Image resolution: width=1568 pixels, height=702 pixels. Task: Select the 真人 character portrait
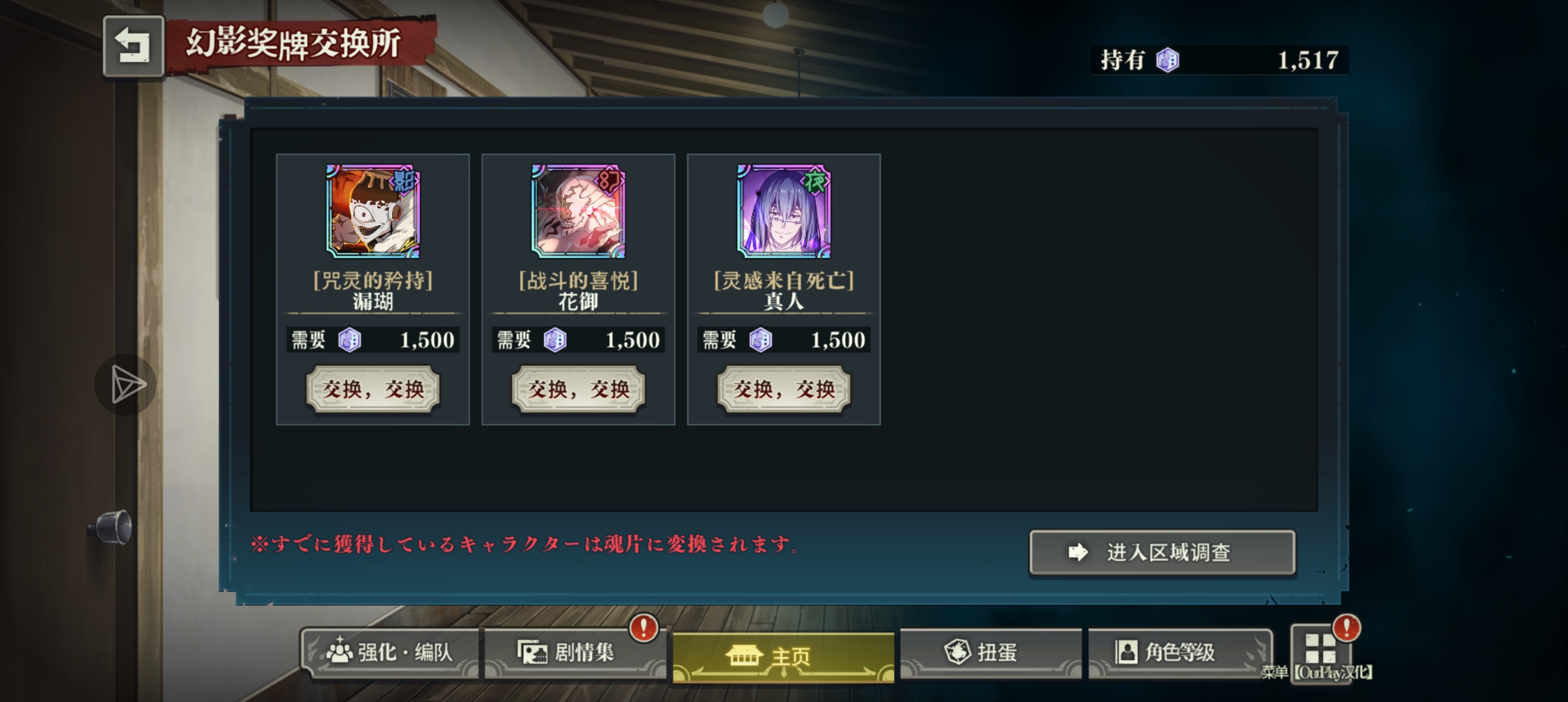click(784, 211)
